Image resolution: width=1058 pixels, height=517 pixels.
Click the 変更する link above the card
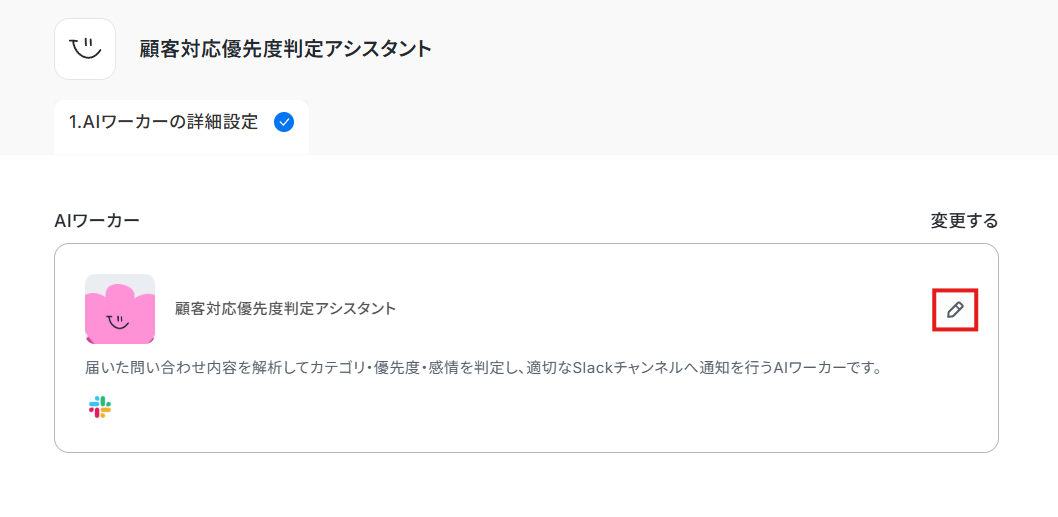click(964, 221)
